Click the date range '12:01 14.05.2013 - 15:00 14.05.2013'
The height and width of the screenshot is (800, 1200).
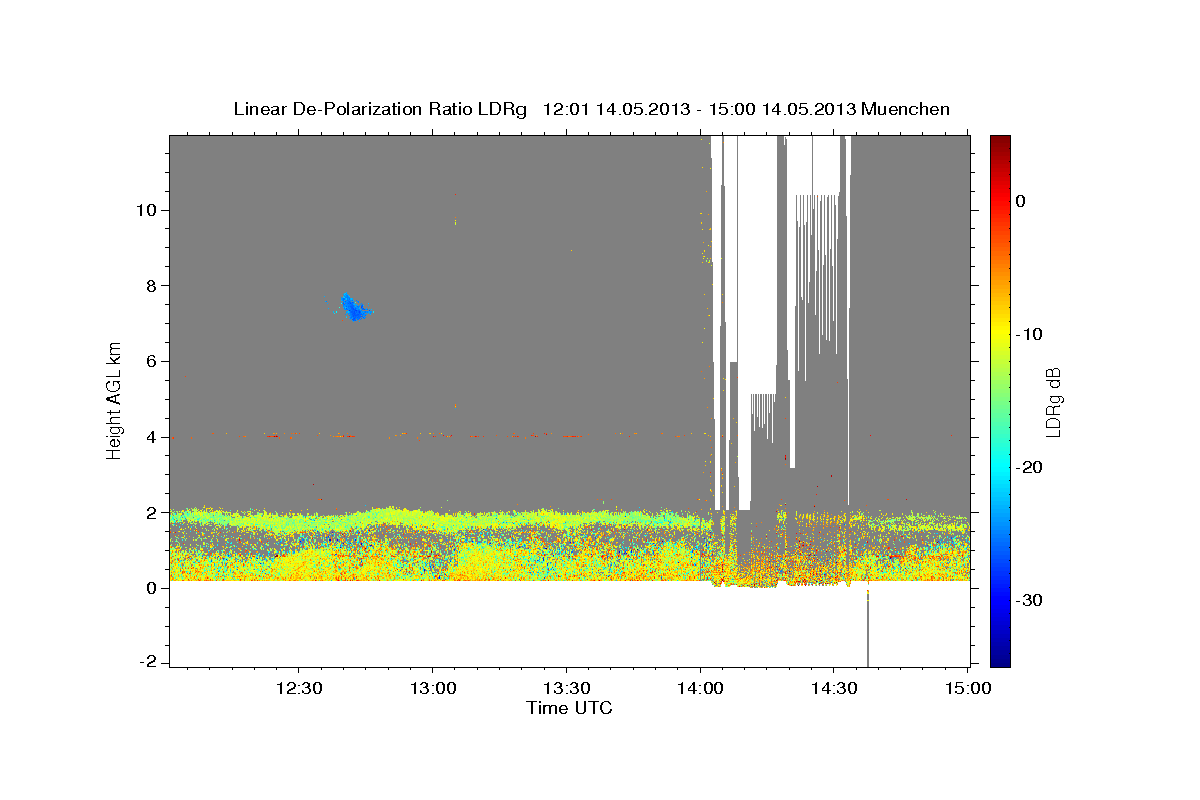coord(698,109)
